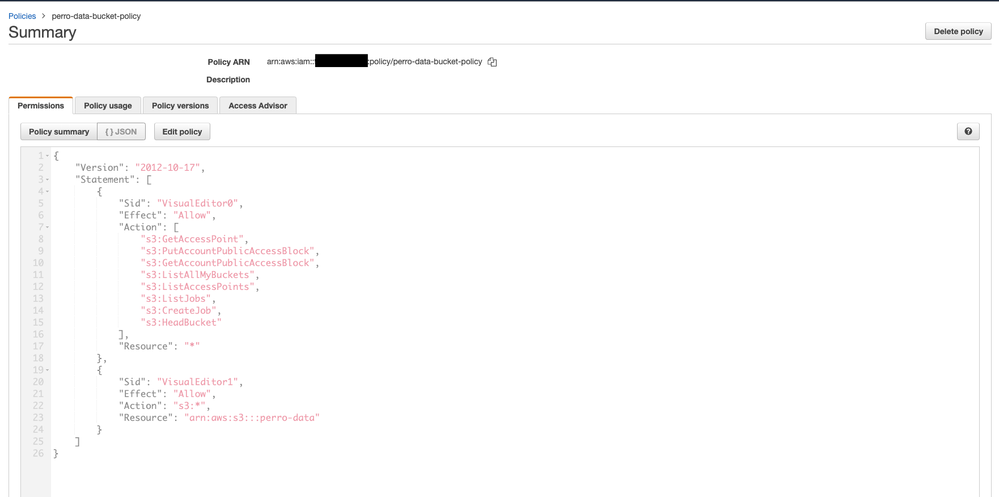
Task: Click the Delete policy button
Action: coord(958,31)
